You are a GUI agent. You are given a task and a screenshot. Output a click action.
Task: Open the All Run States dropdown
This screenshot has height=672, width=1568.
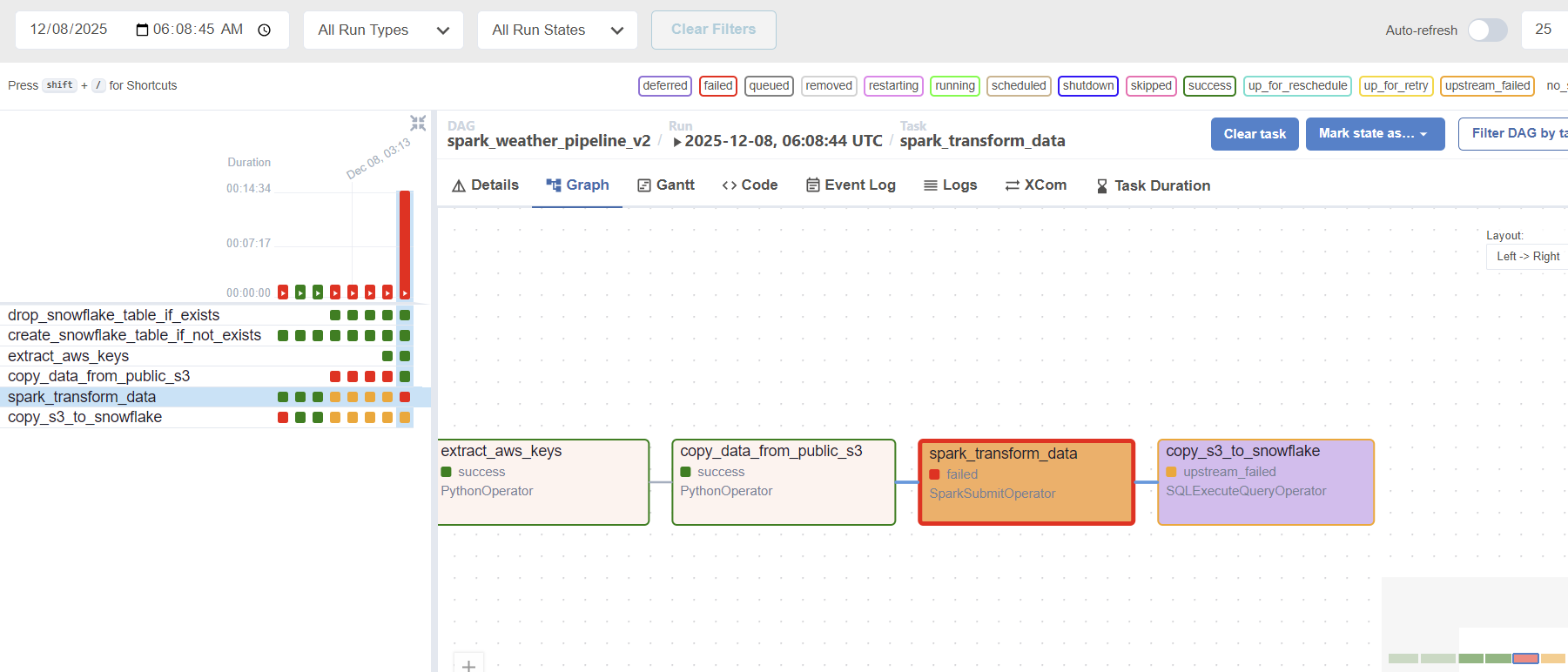(x=557, y=30)
